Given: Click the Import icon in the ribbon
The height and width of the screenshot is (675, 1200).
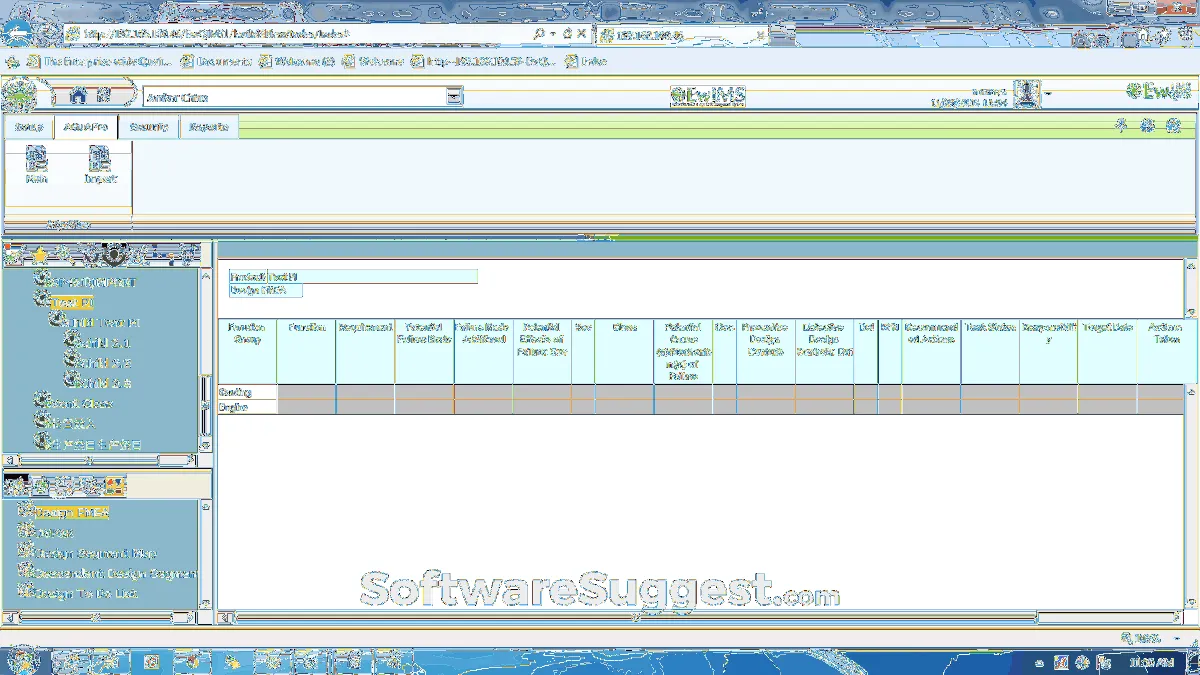Looking at the screenshot, I should (100, 165).
